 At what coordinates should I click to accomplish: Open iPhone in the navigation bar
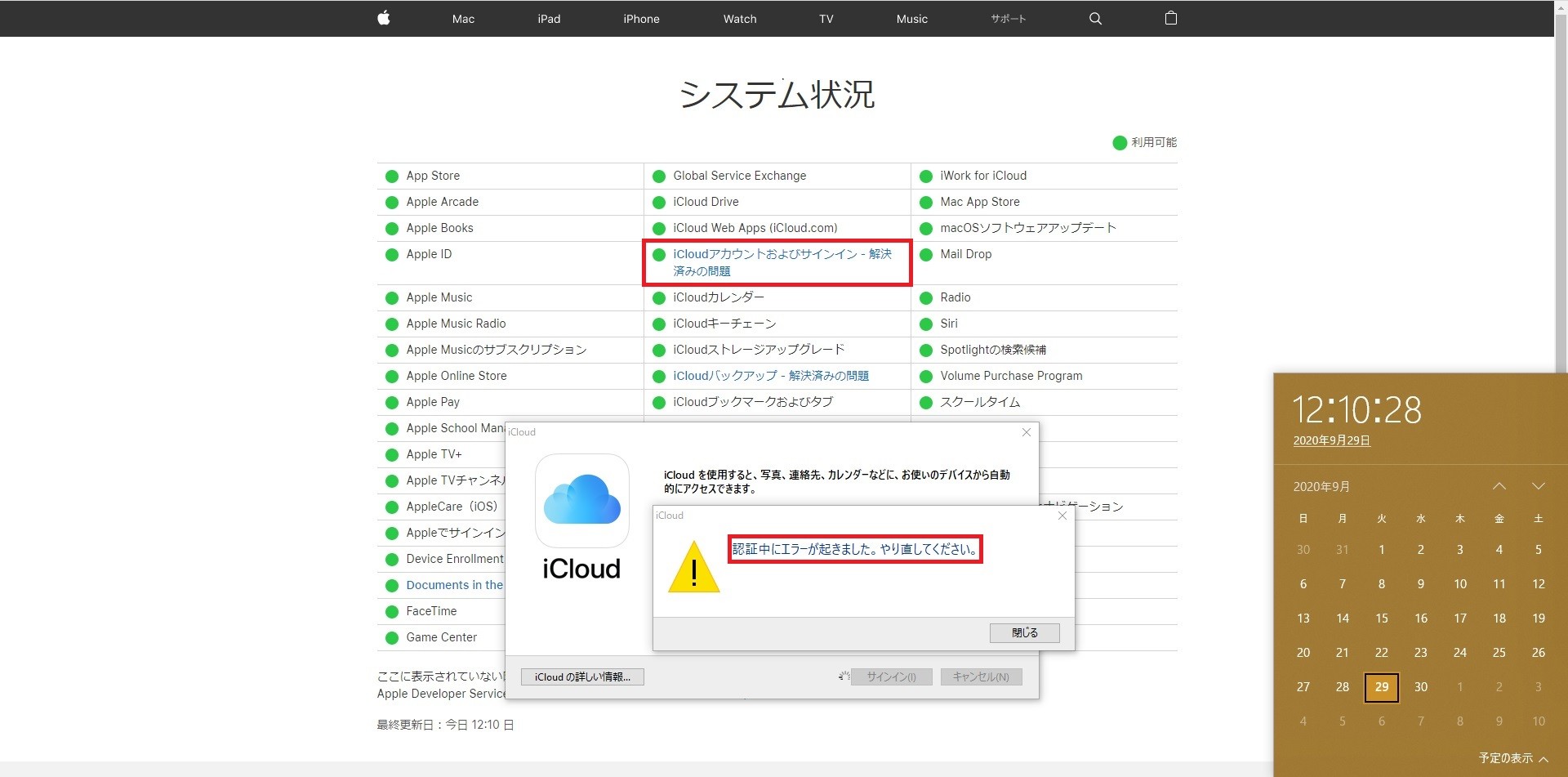pyautogui.click(x=641, y=19)
